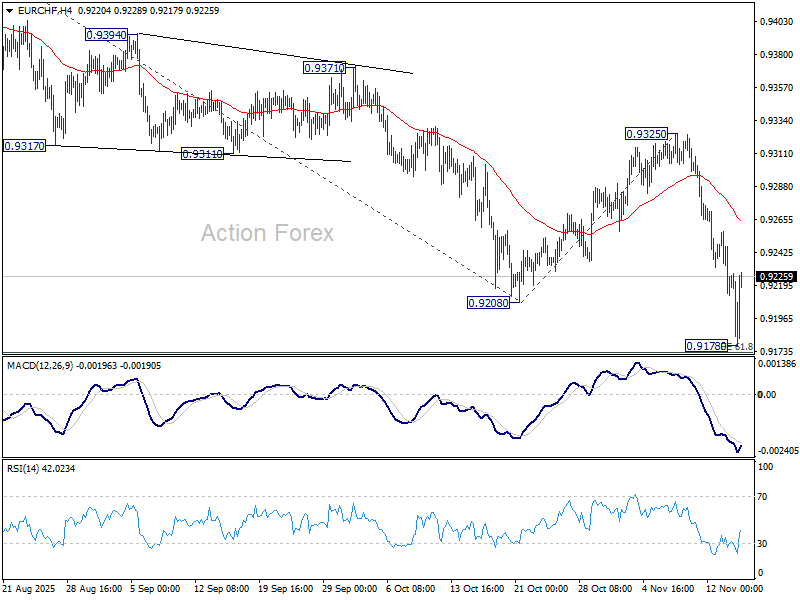800x600 pixels.
Task: Click the 0.93710 swing high label
Action: (x=324, y=68)
